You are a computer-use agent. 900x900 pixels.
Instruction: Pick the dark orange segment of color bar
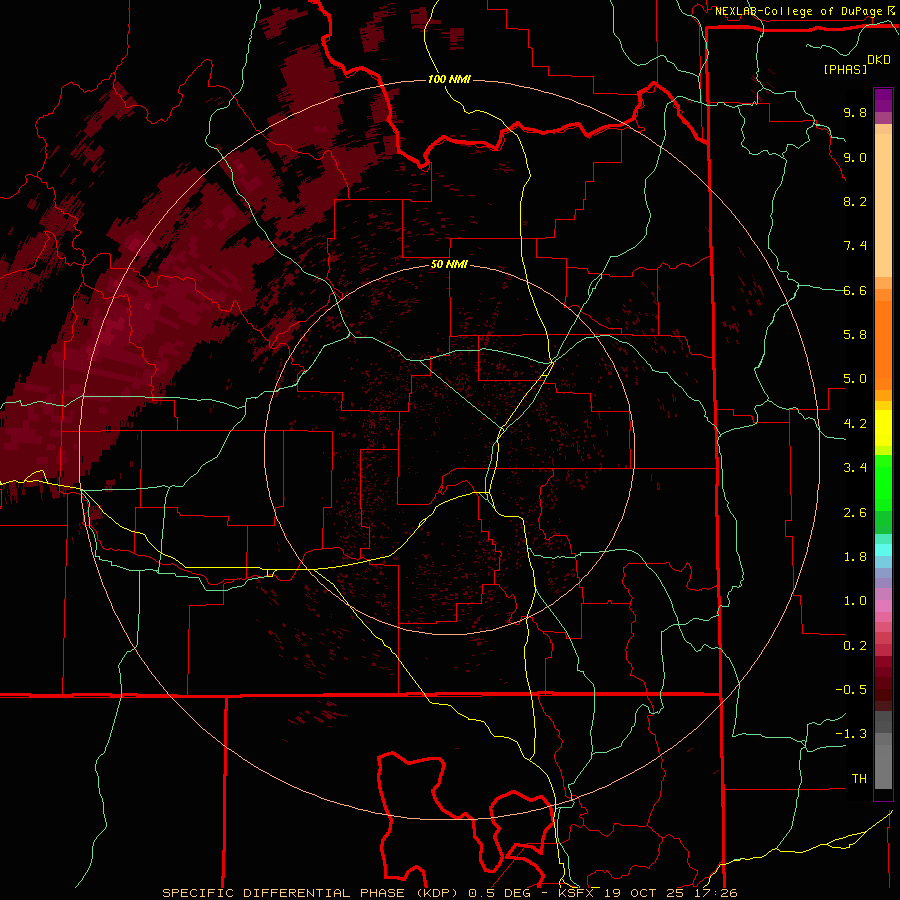click(883, 345)
